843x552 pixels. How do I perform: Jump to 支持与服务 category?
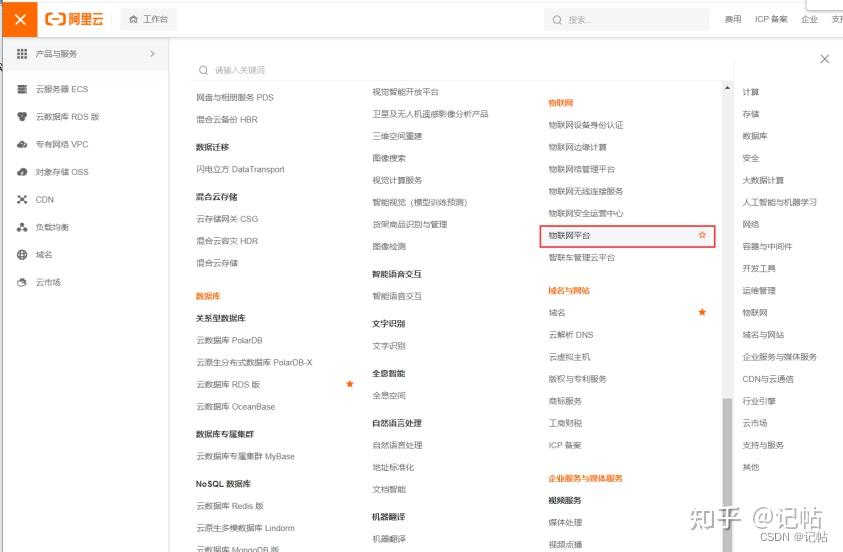click(x=763, y=445)
